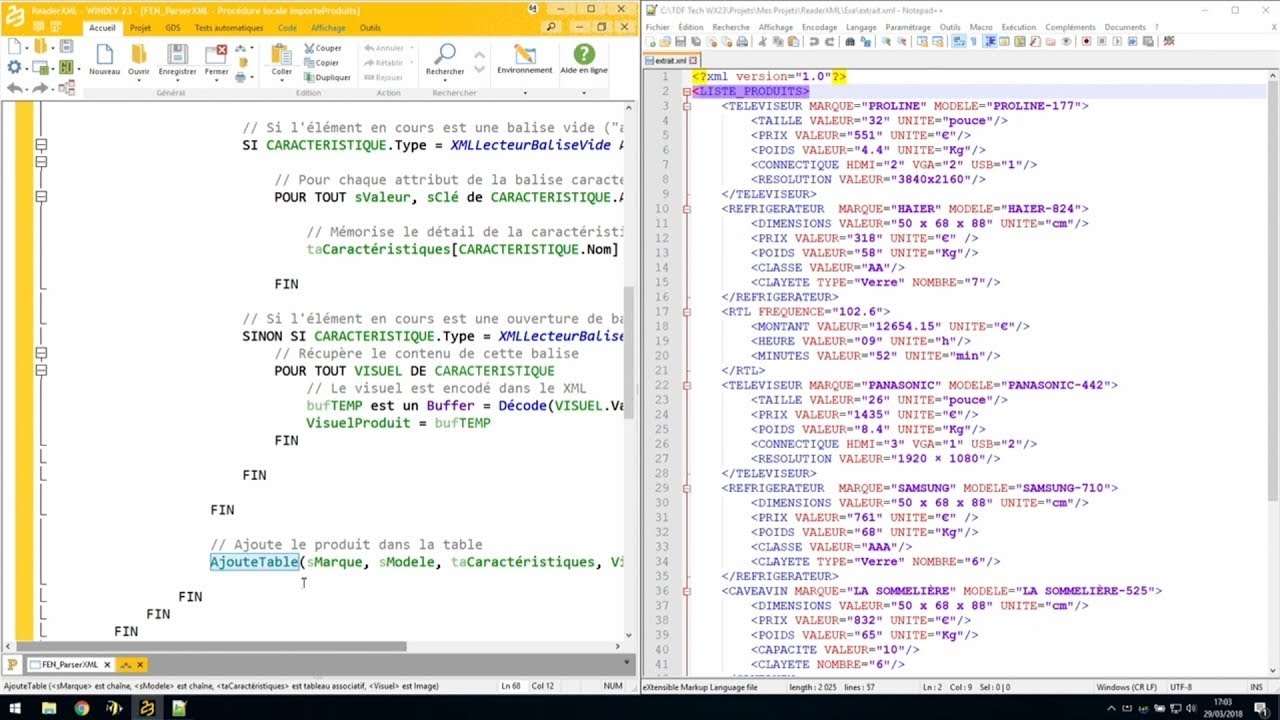Click Notepad++ spell check ABC icon
The width and height of the screenshot is (1280, 720).
(x=1168, y=41)
